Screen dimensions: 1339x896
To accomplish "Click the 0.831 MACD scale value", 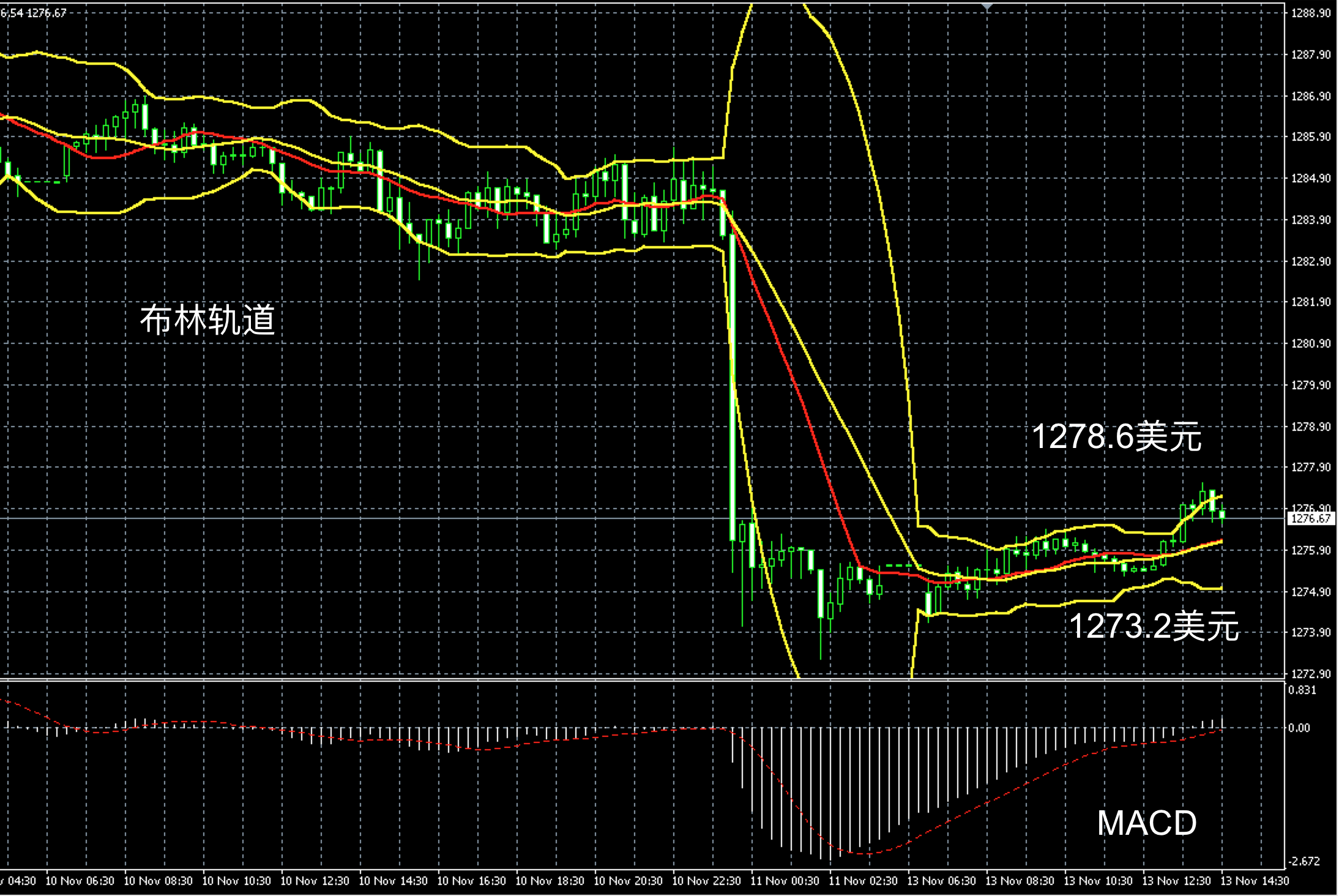I will [x=1302, y=690].
